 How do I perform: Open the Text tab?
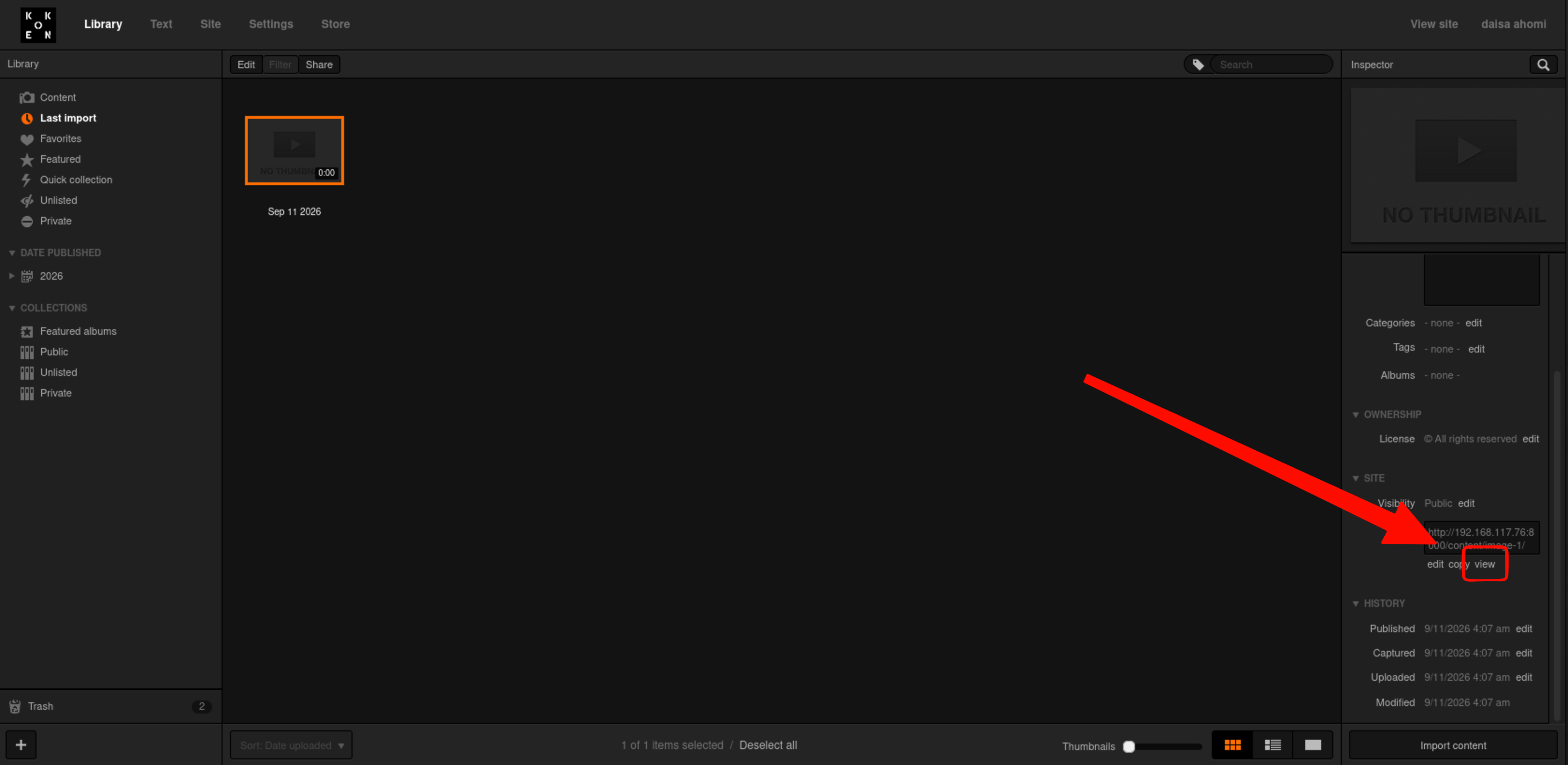[x=161, y=24]
